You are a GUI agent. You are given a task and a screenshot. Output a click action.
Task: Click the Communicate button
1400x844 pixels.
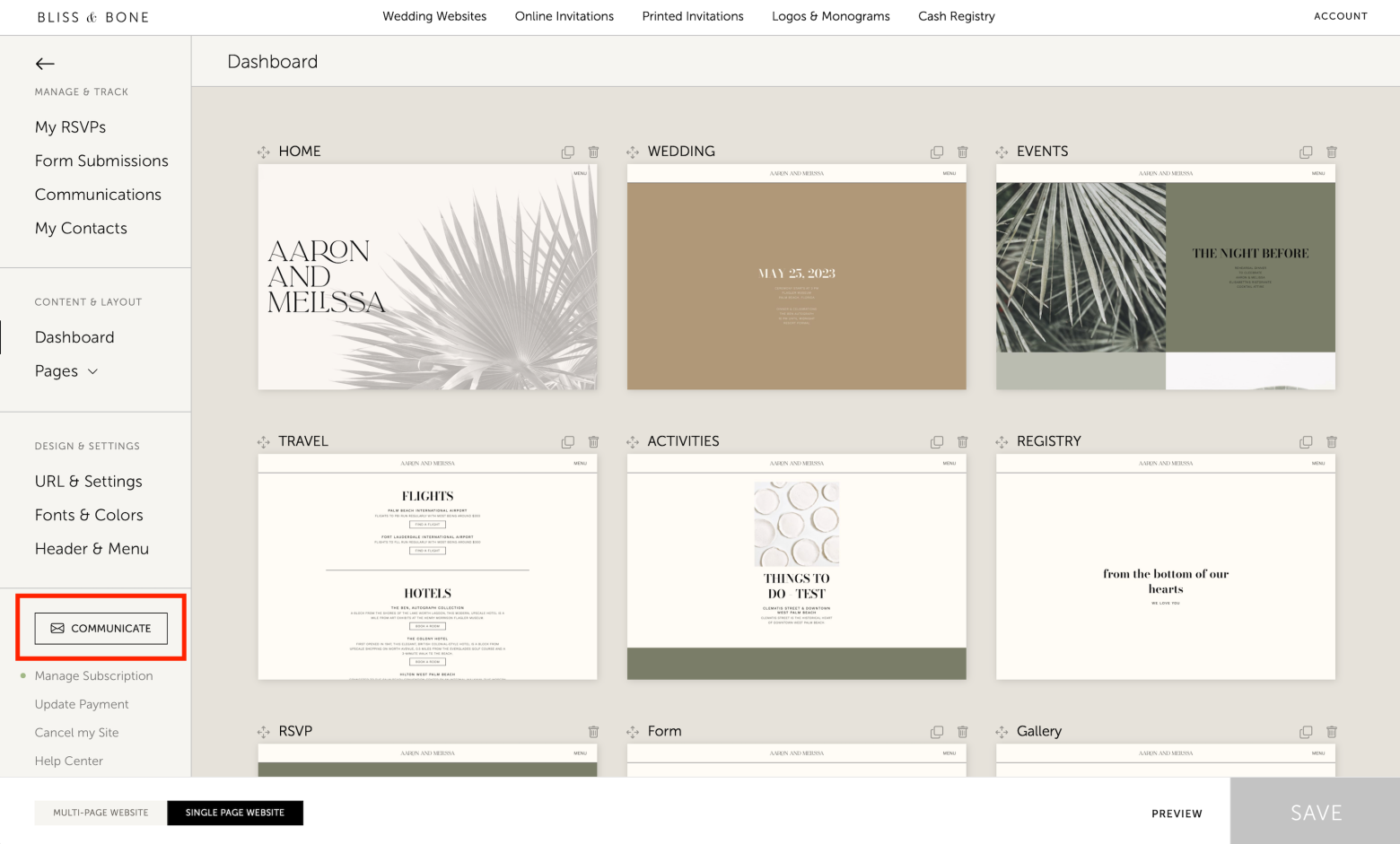pyautogui.click(x=101, y=629)
